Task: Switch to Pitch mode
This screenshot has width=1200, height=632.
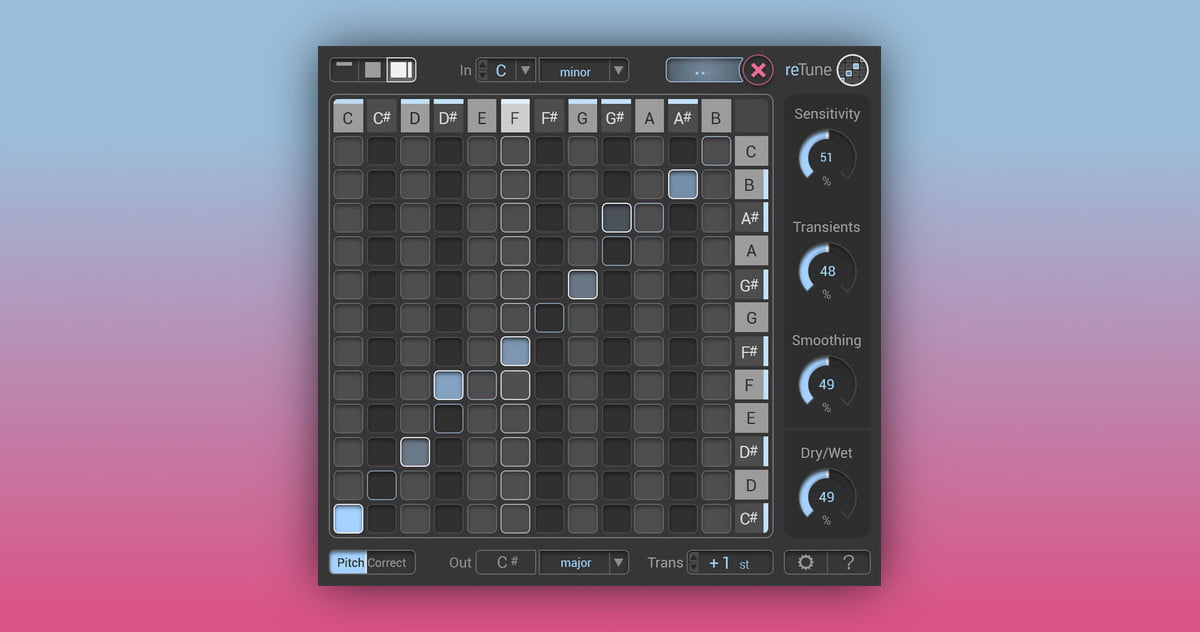Action: pos(349,562)
